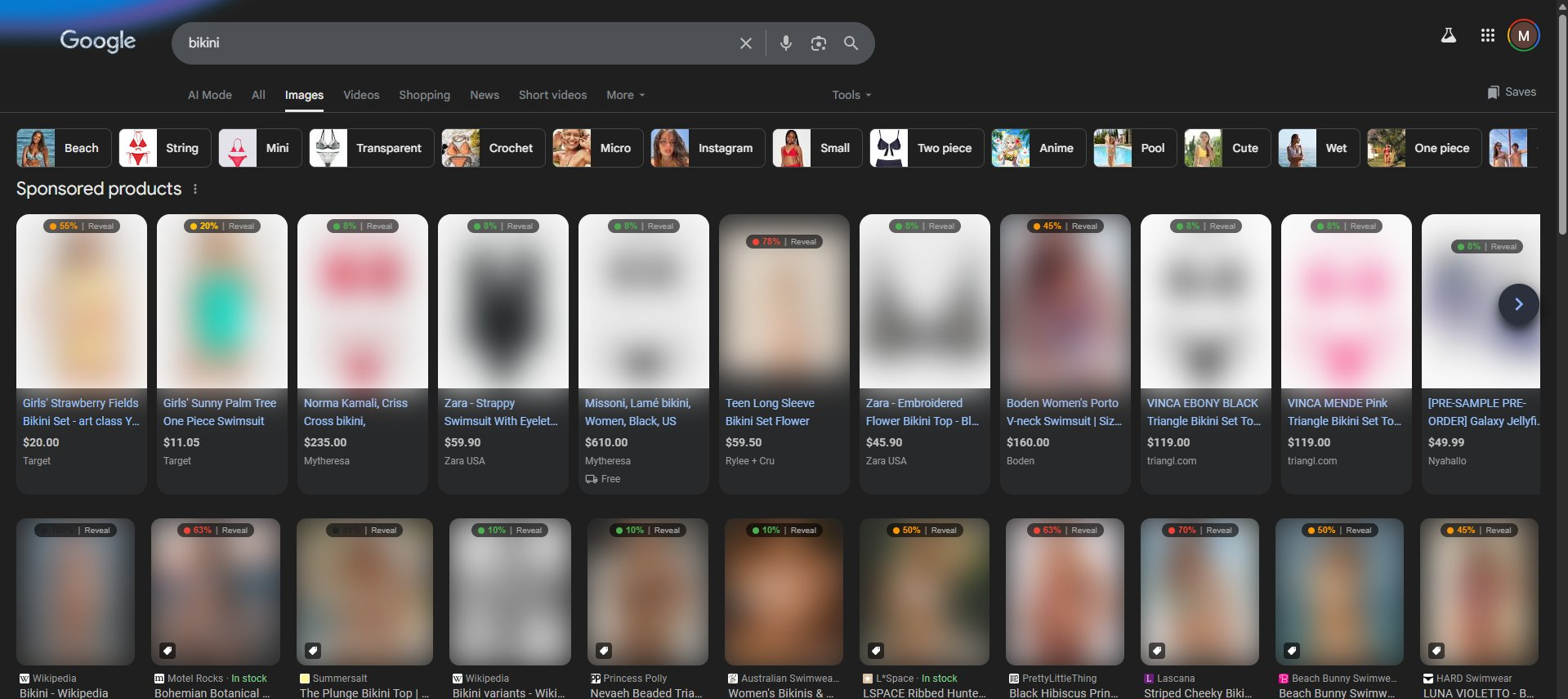
Task: Switch to Videos tab
Action: pyautogui.click(x=361, y=95)
